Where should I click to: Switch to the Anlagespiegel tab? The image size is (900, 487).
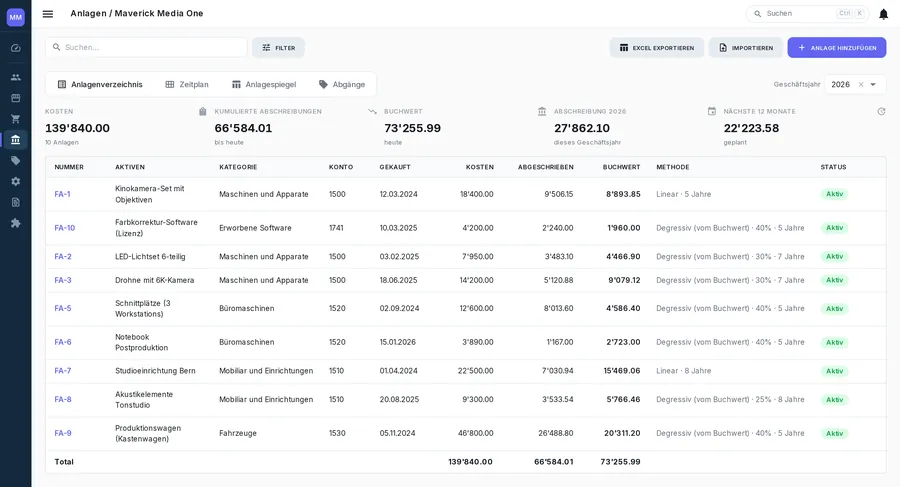[264, 84]
